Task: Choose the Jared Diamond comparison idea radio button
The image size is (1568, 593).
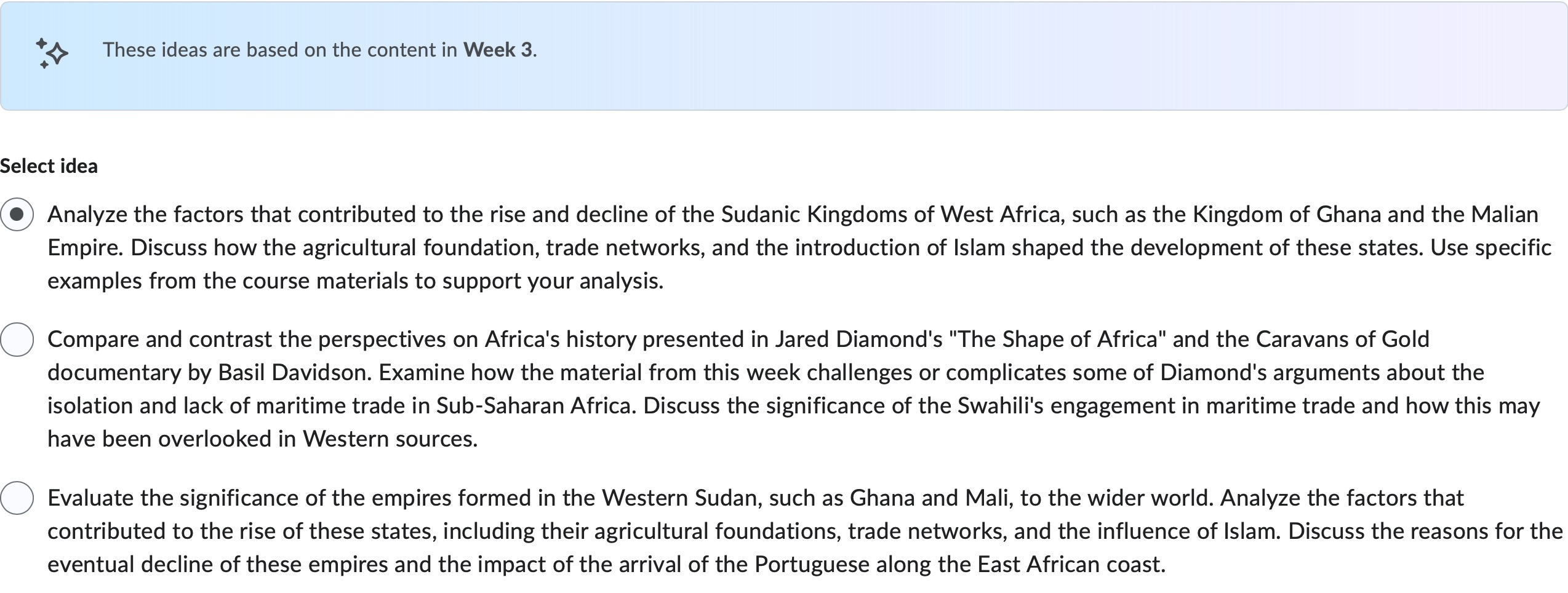Action: point(17,340)
